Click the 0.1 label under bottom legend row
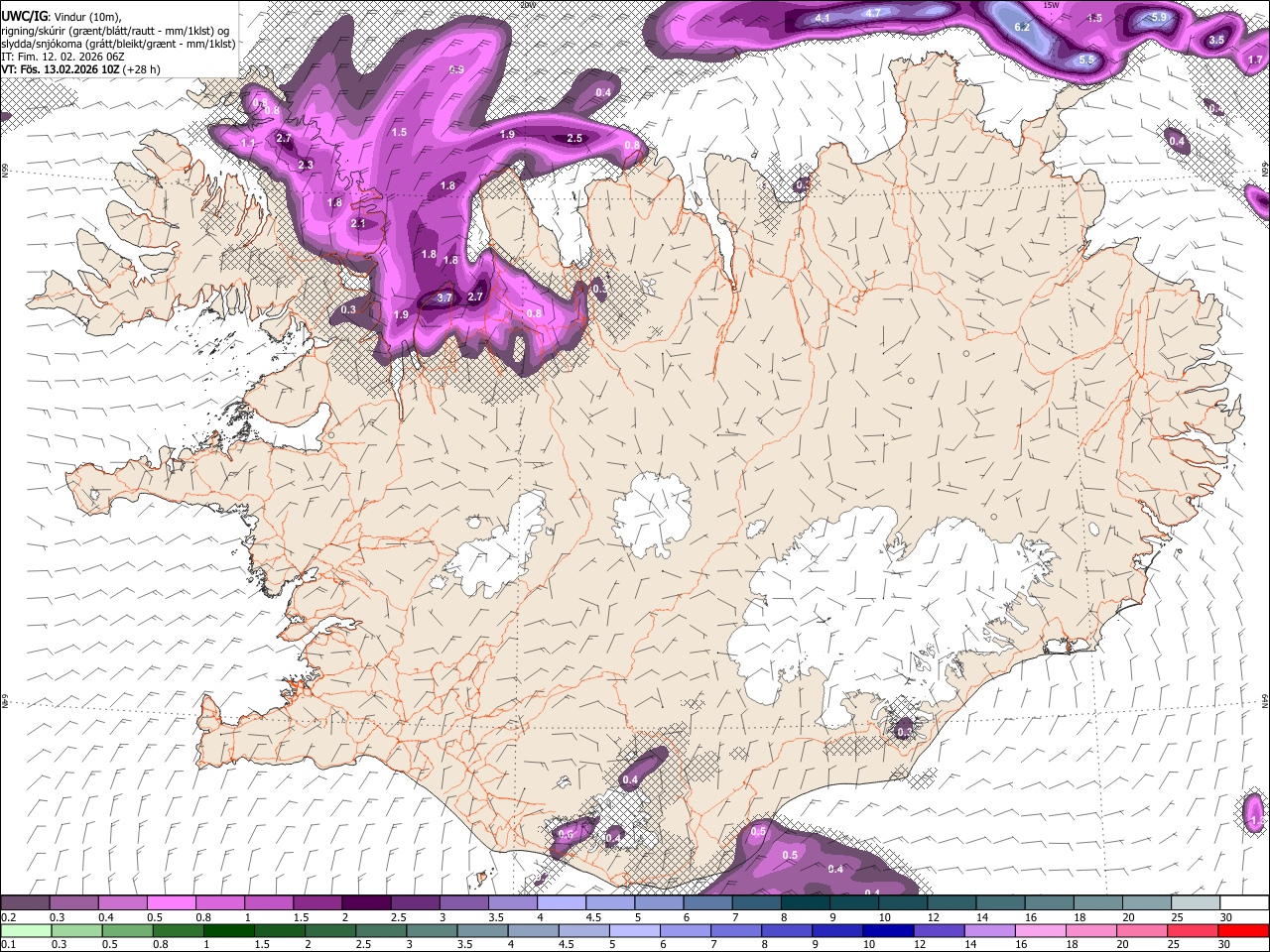Screen dimensions: 1270x952 pyautogui.click(x=7, y=944)
